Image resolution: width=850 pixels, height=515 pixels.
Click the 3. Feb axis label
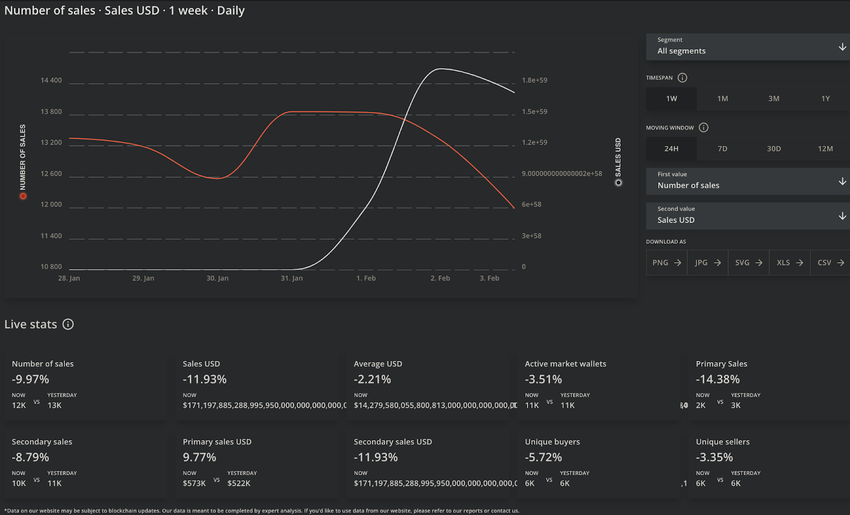tap(490, 278)
